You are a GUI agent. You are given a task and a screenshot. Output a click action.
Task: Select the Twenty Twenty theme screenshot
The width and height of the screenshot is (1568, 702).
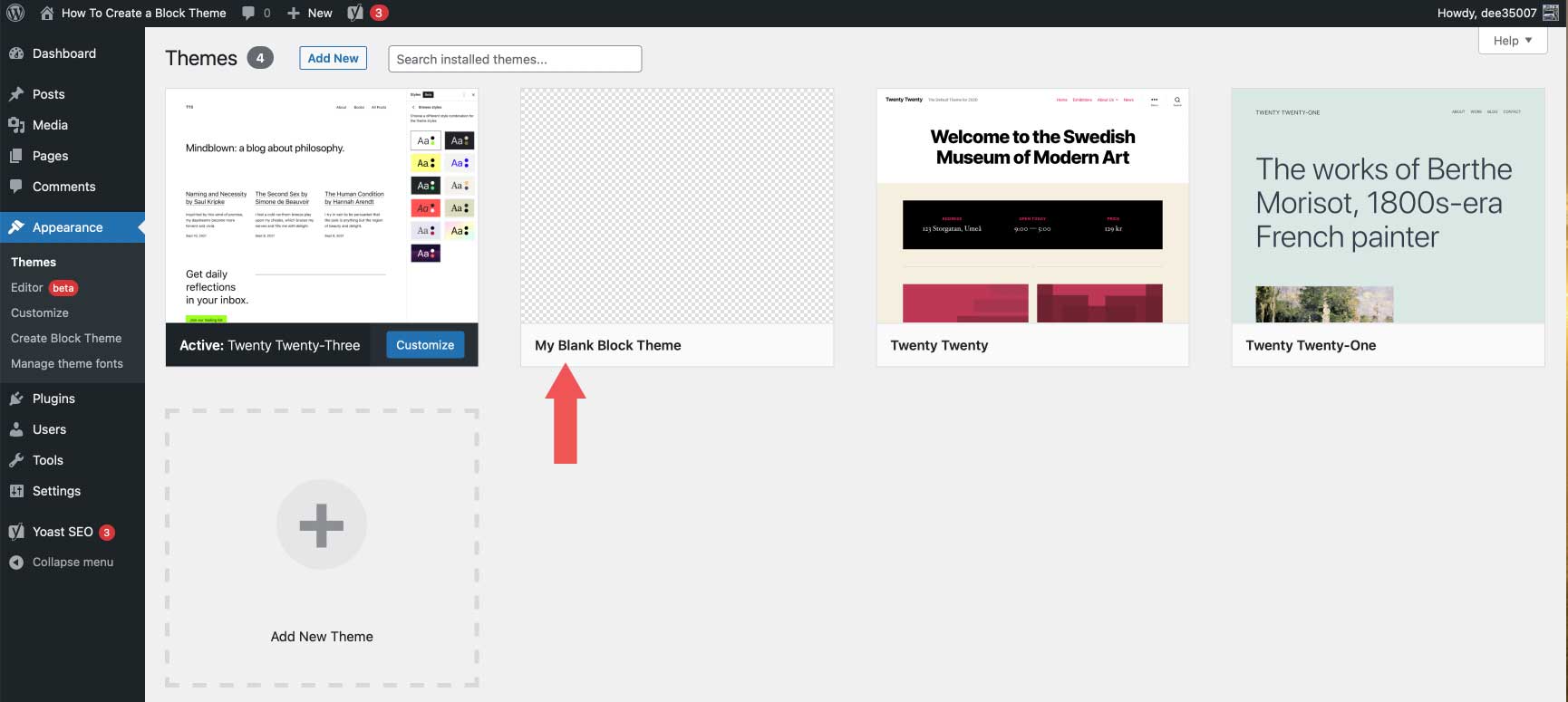pos(1032,206)
